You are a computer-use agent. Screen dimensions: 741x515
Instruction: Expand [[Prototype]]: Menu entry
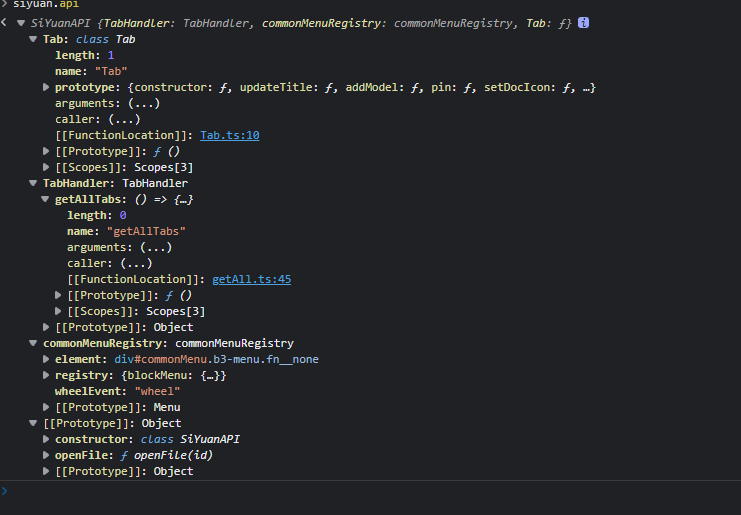point(46,407)
